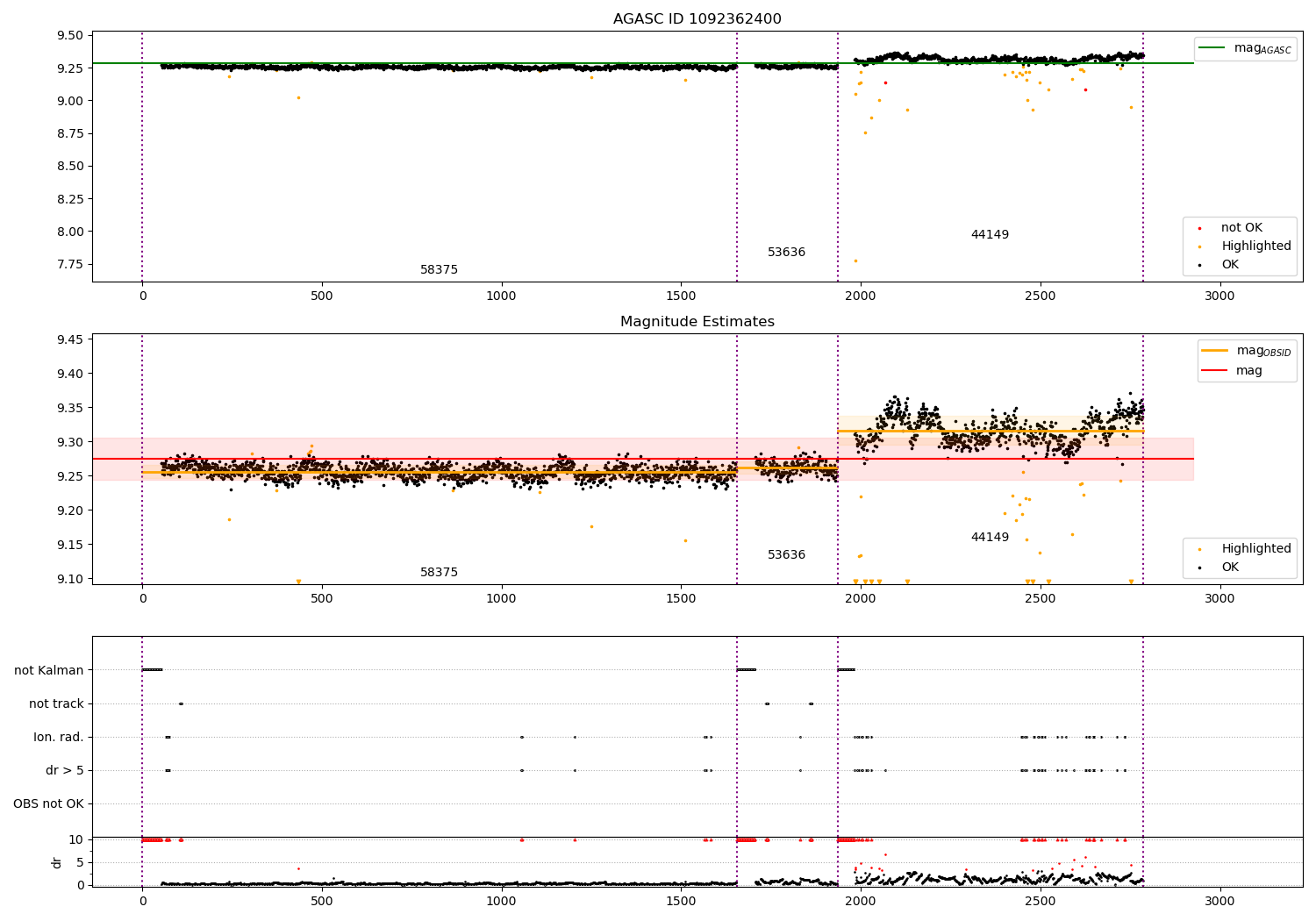Click the 8.25 y-axis tick label
1316x921 pixels.
pyautogui.click(x=70, y=199)
